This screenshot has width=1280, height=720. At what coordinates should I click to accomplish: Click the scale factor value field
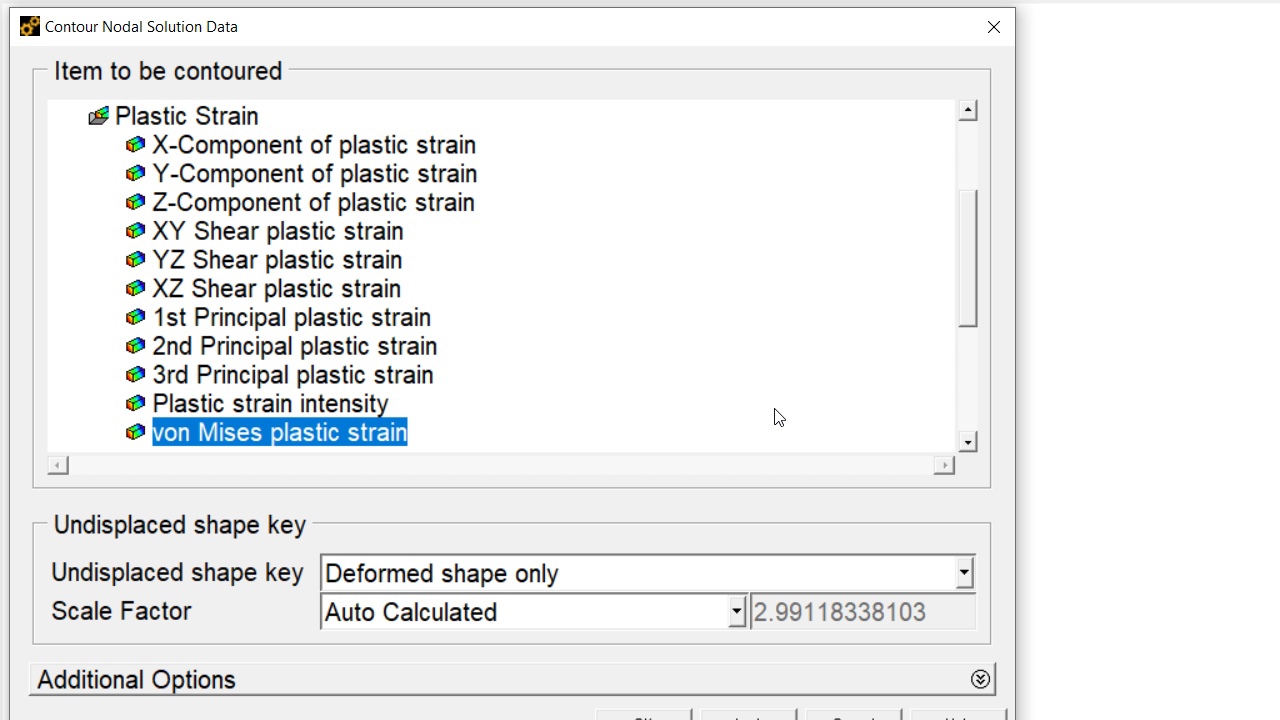tap(863, 612)
